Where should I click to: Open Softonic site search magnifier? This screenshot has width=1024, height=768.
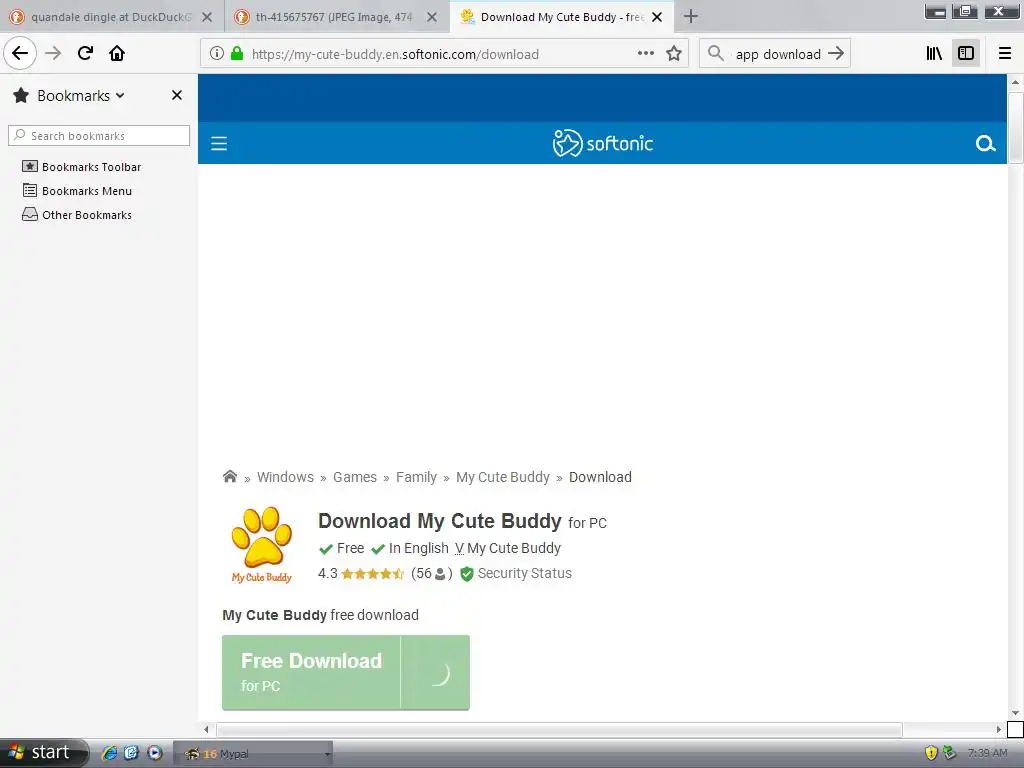pyautogui.click(x=985, y=143)
